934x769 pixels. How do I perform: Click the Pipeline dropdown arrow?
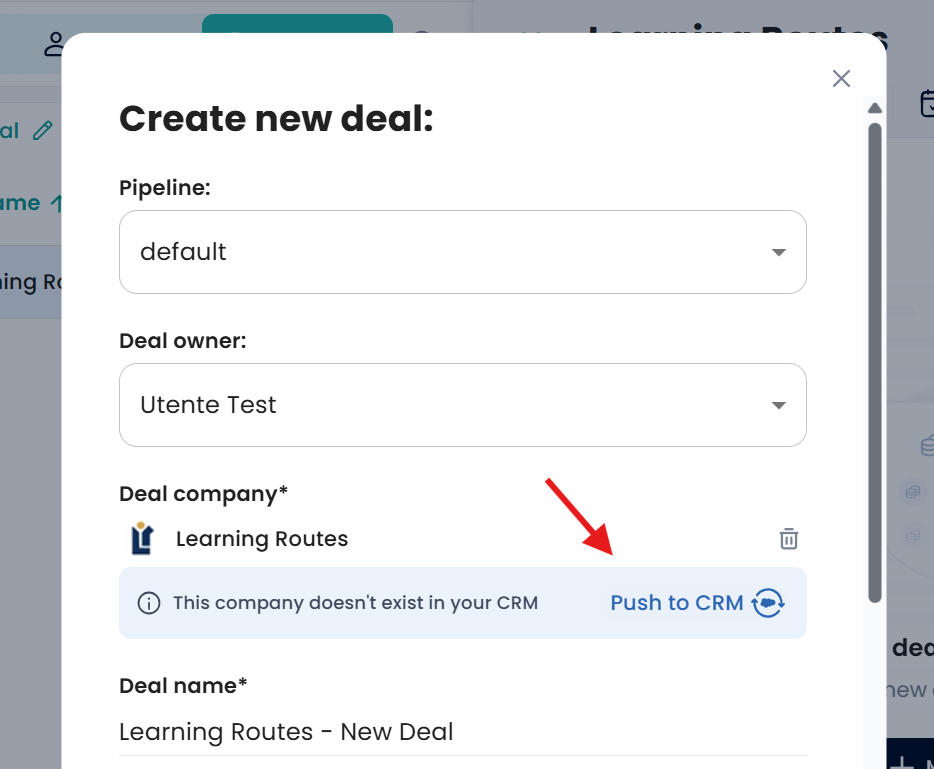779,252
